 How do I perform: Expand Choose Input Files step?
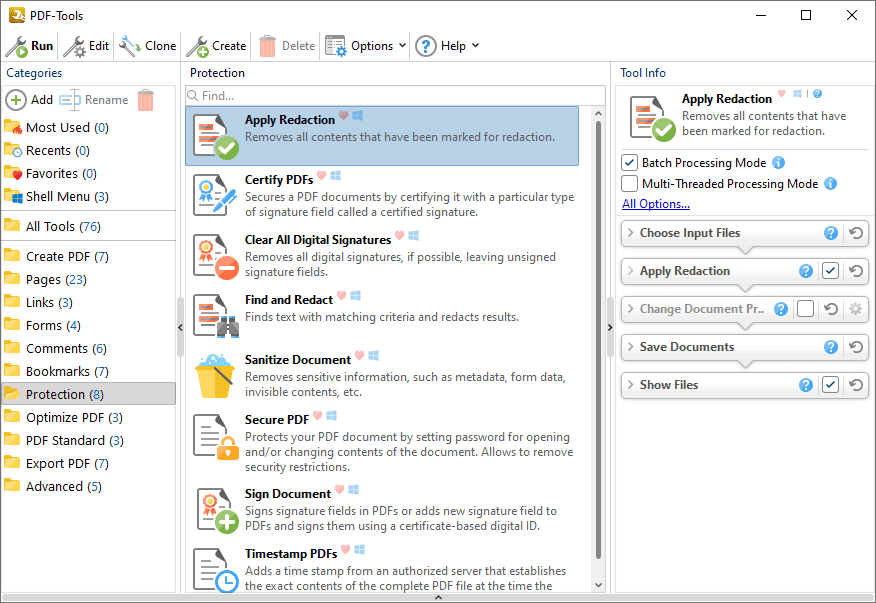click(631, 232)
